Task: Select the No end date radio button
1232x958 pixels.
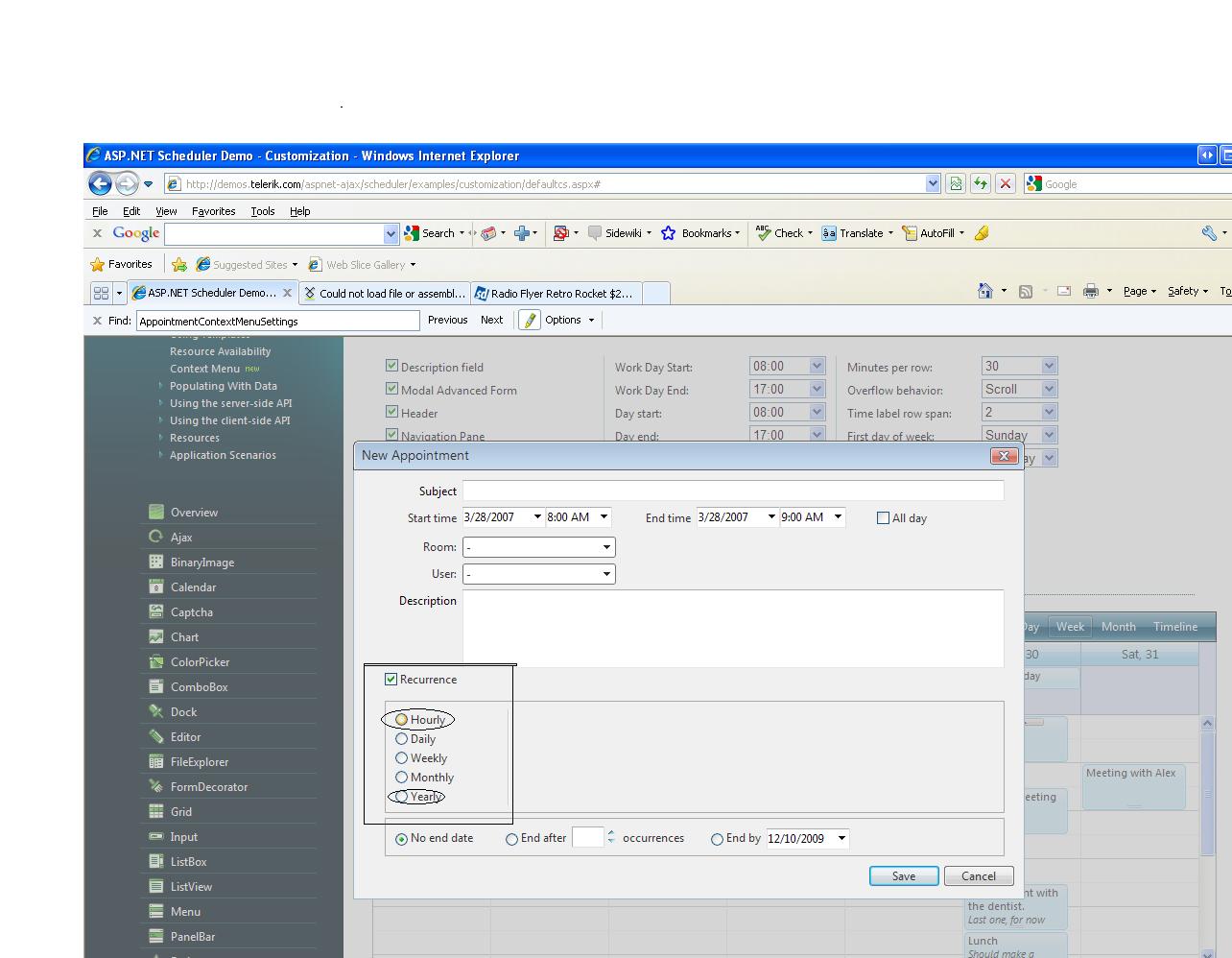Action: (x=402, y=839)
